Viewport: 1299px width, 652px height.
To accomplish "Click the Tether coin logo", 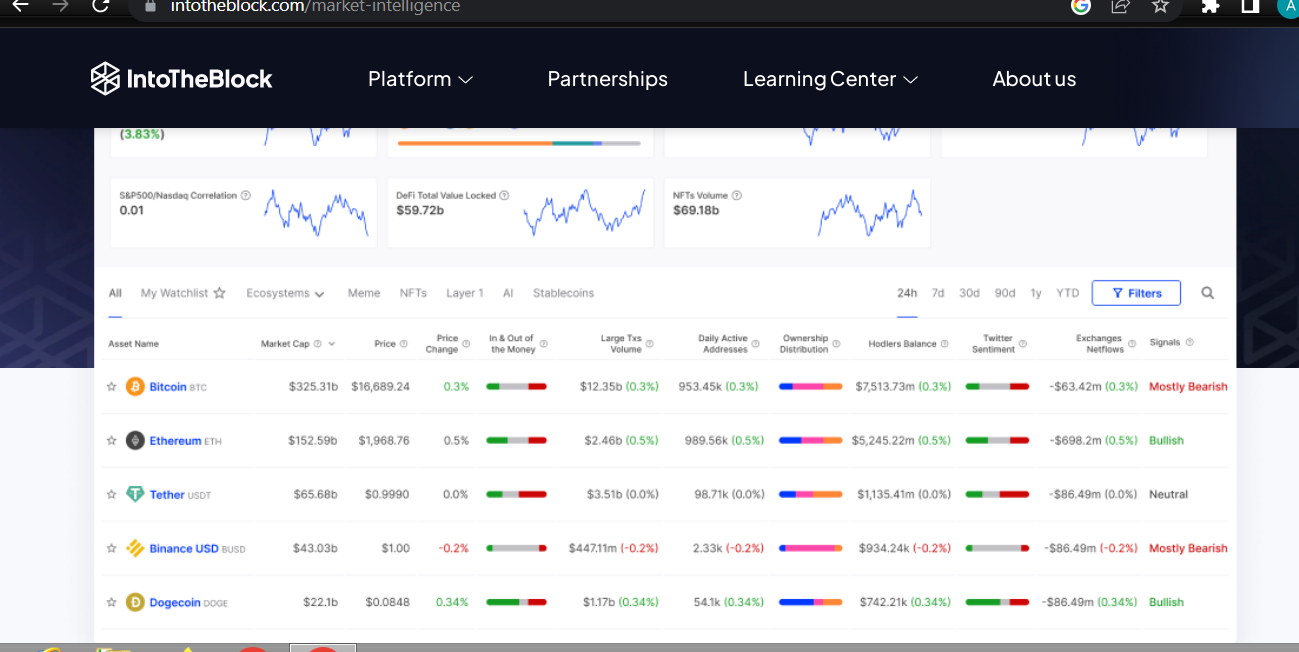I will click(x=135, y=494).
